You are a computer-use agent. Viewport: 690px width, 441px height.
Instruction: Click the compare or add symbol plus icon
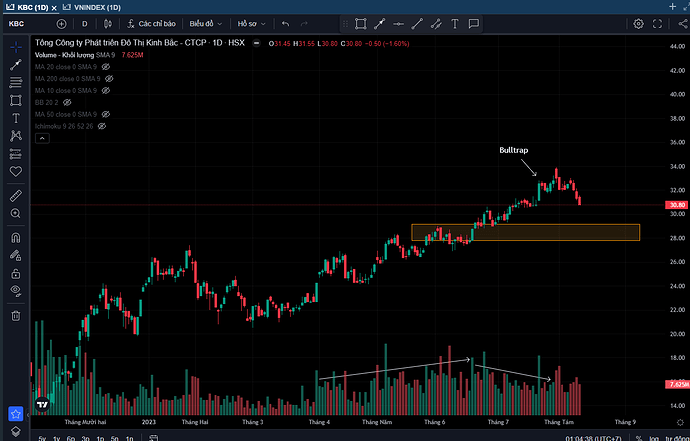click(62, 24)
